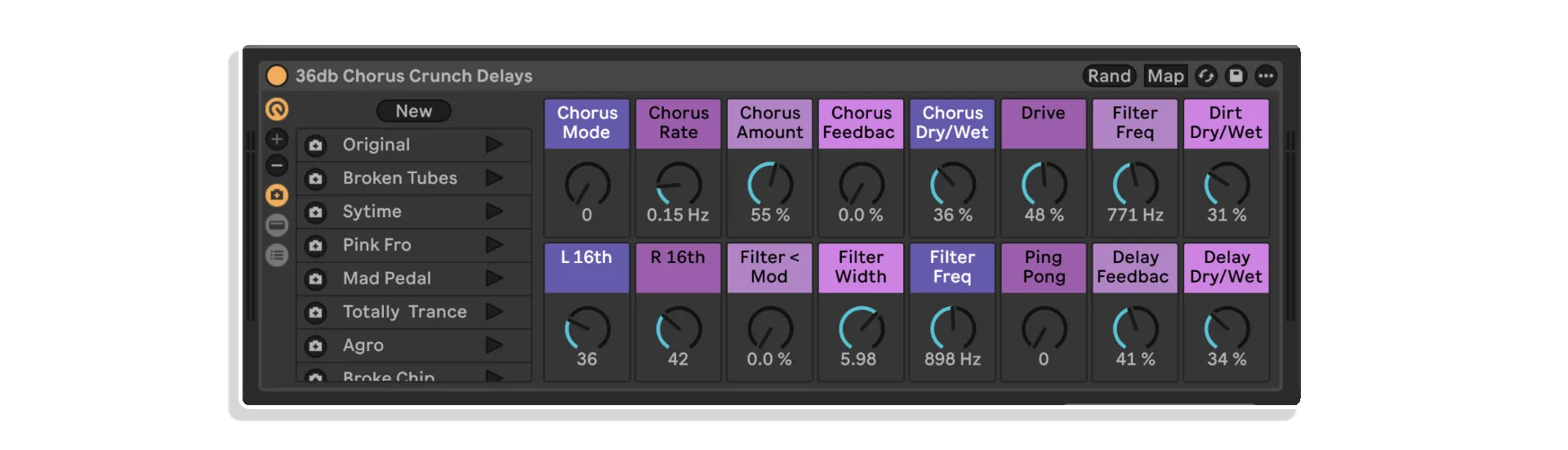Click the Delay Feedback macro knob
The width and height of the screenshot is (1568, 450).
1136,329
